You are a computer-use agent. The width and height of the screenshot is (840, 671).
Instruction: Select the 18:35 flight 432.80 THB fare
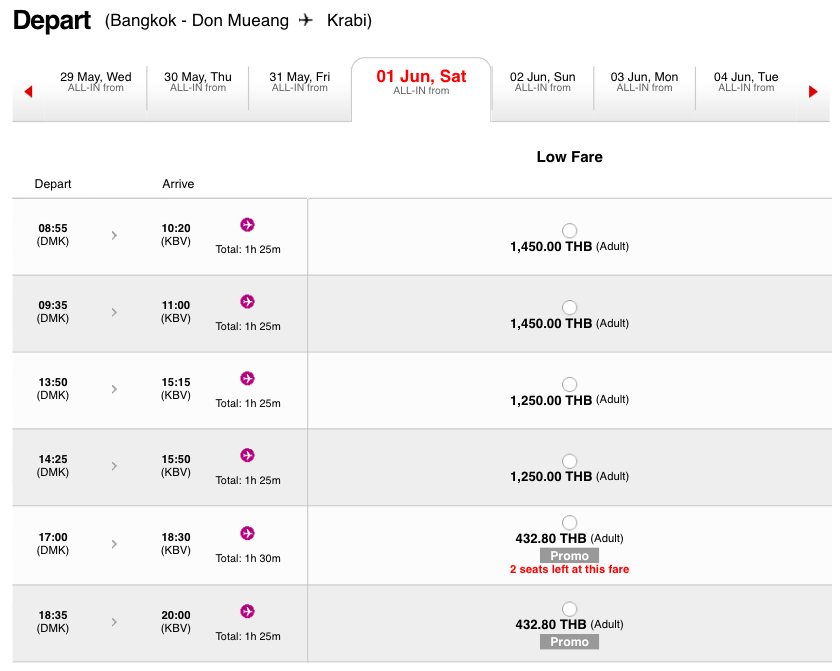[x=570, y=609]
